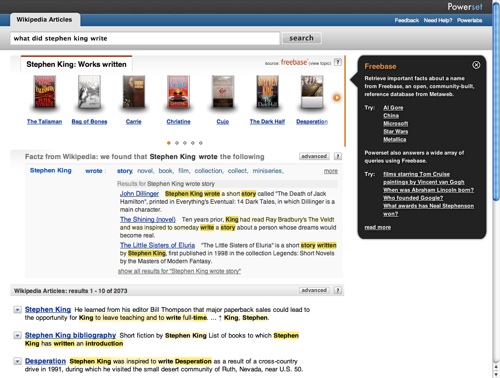Open Christine title link
Viewport: 500px width, 378px height.
coord(178,122)
